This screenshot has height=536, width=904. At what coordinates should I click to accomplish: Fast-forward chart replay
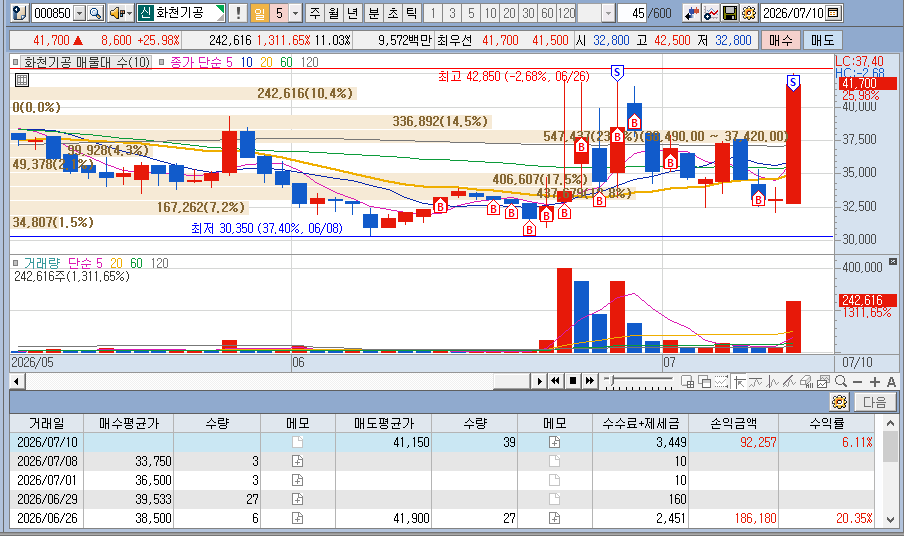[x=589, y=381]
